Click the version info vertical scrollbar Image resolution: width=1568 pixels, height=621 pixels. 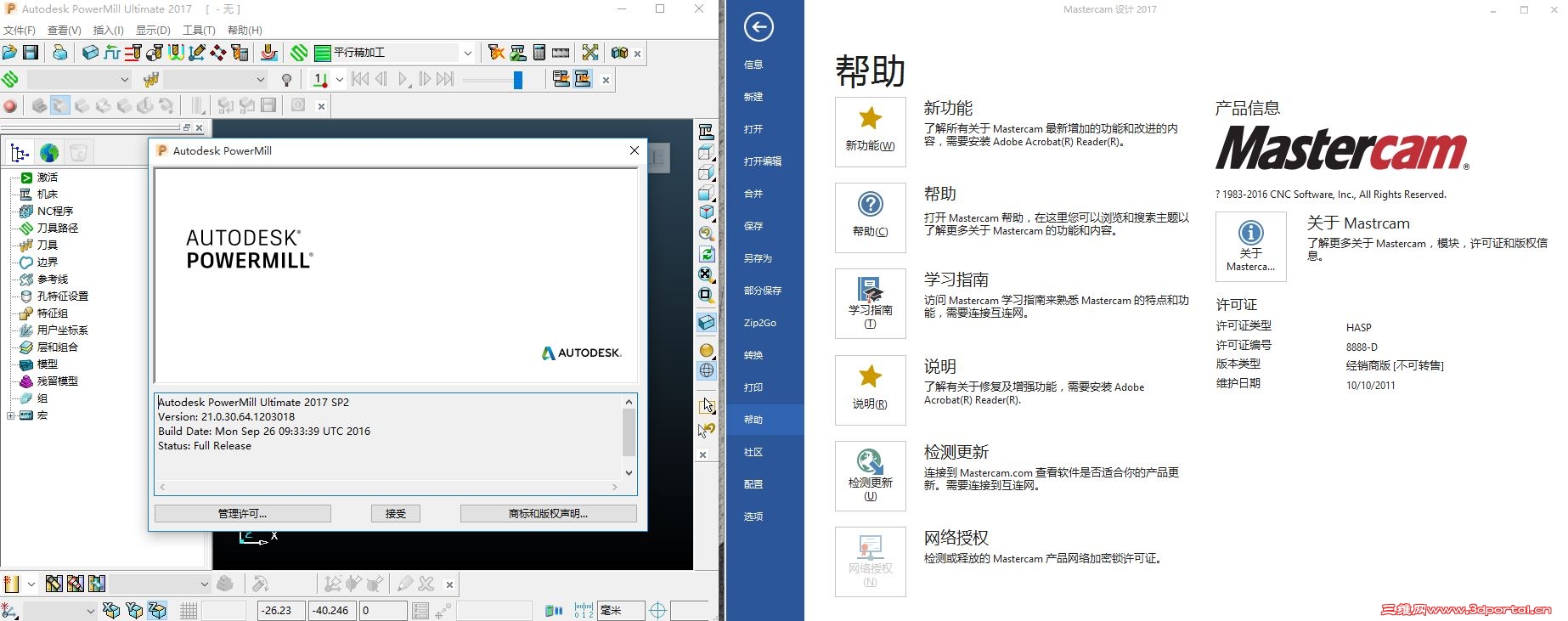pyautogui.click(x=629, y=438)
